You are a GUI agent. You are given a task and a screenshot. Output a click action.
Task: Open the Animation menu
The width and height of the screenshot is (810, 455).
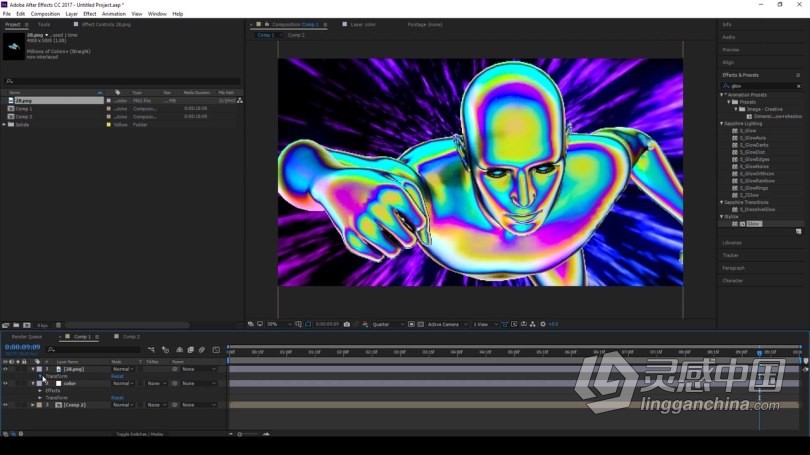pyautogui.click(x=114, y=14)
